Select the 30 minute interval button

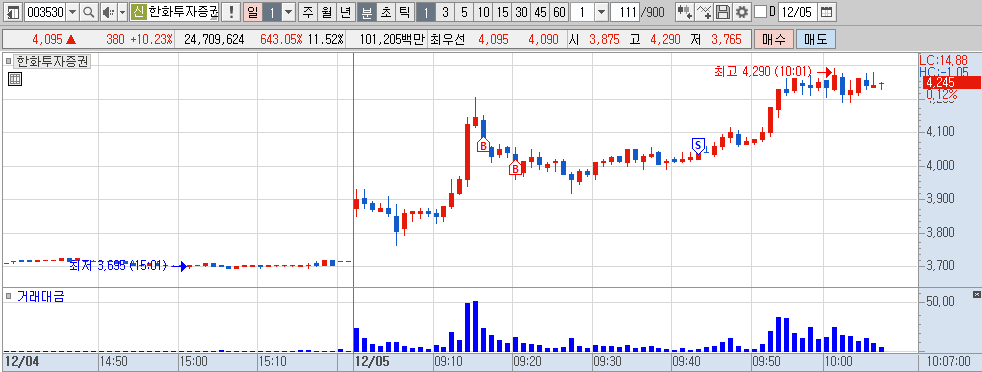[521, 12]
